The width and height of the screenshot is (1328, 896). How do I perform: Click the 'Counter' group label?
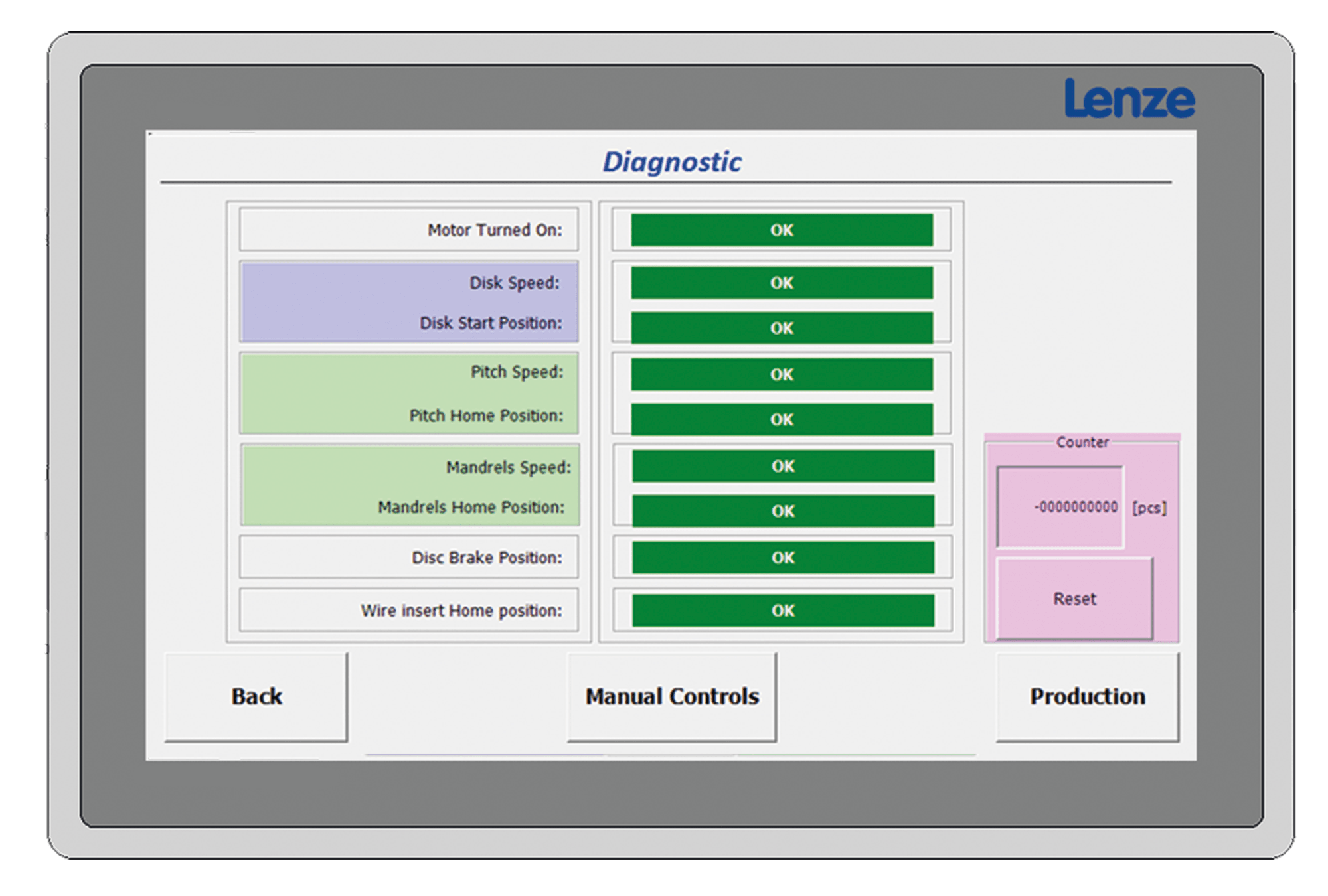(1082, 442)
